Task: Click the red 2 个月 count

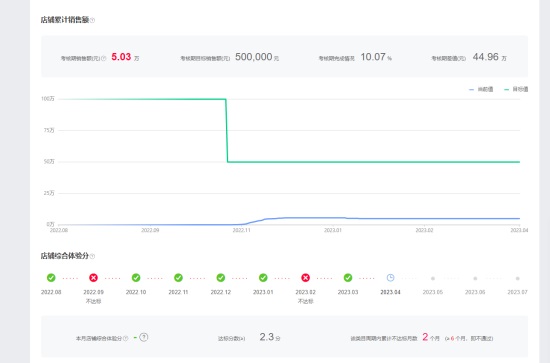Action: pyautogui.click(x=431, y=337)
